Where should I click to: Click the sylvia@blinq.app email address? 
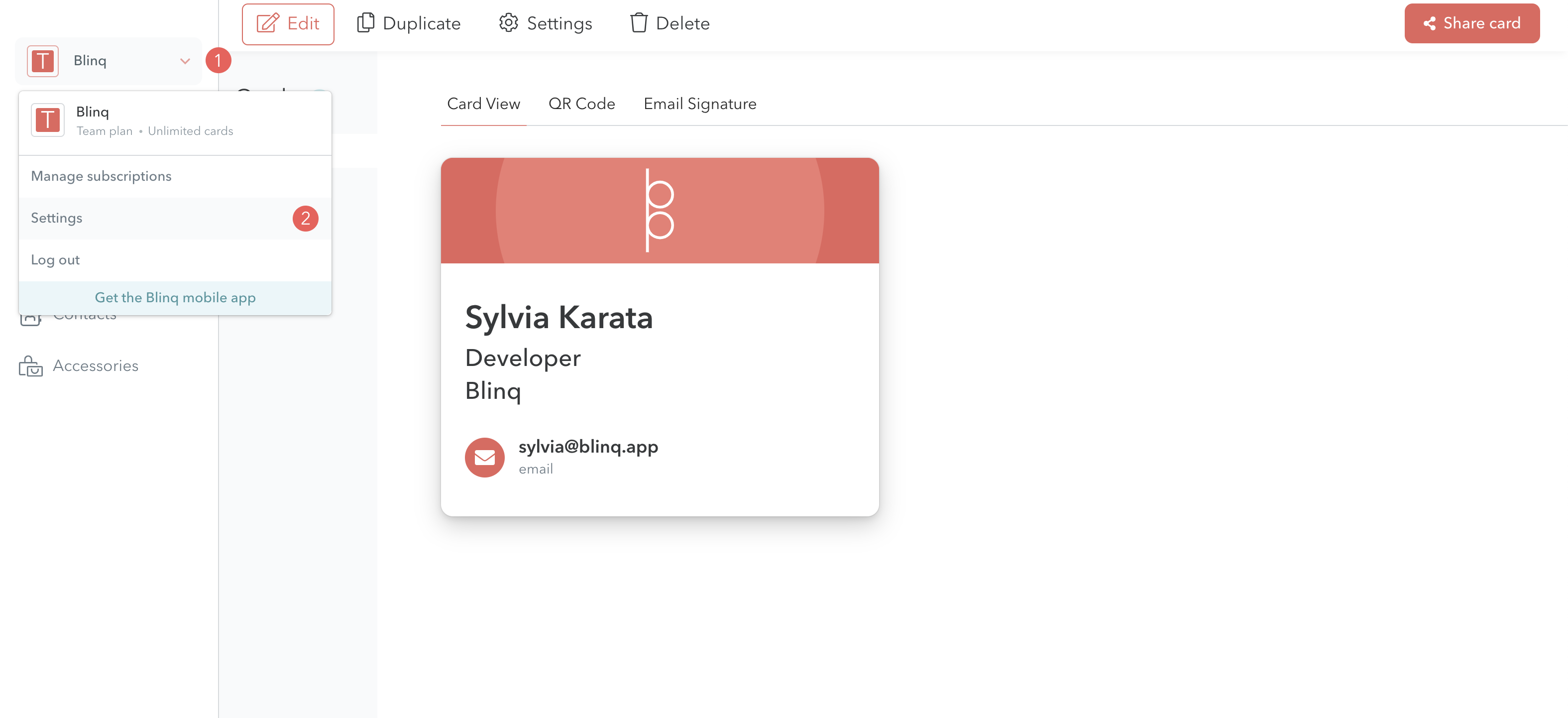coord(588,447)
